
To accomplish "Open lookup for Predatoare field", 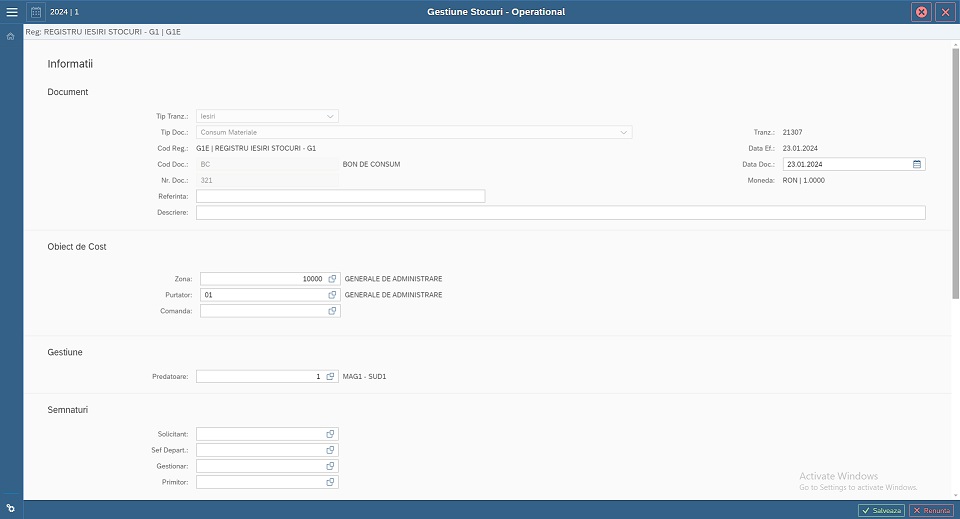I will (x=330, y=376).
